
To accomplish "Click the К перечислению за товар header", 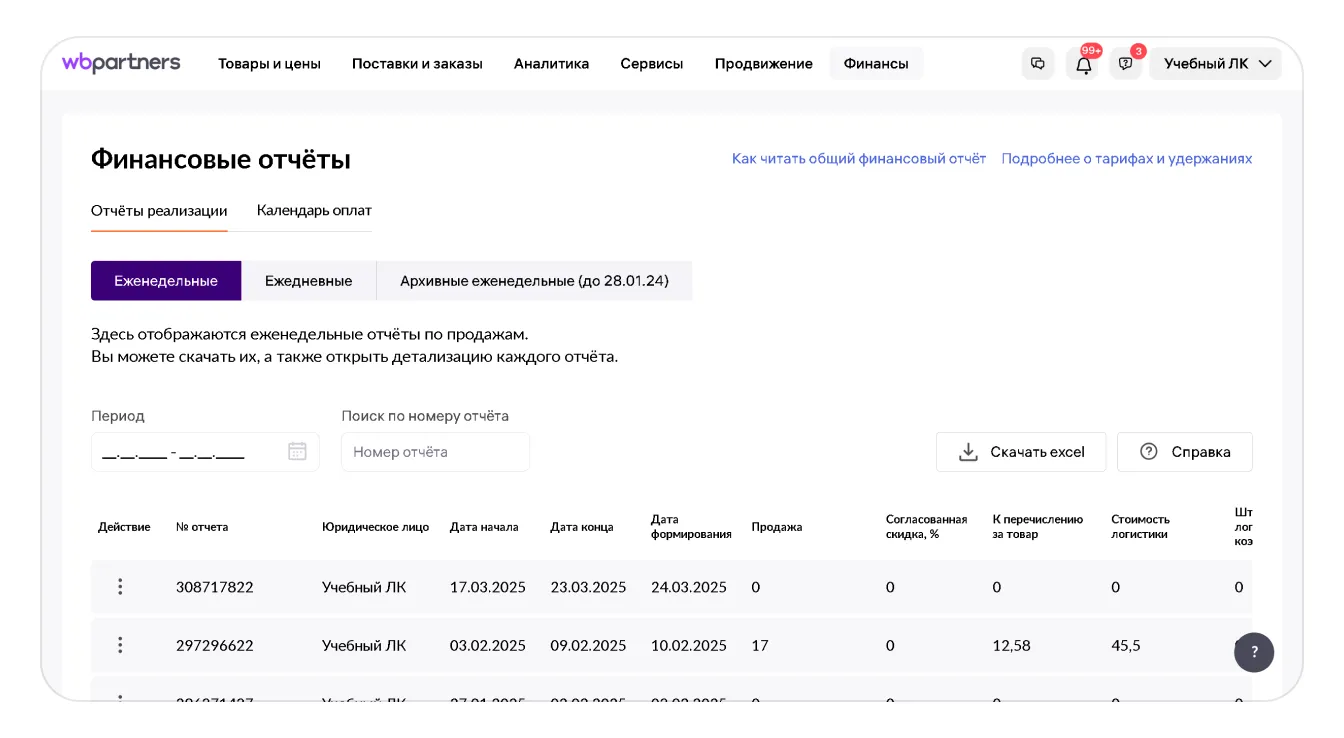I will (x=1038, y=527).
